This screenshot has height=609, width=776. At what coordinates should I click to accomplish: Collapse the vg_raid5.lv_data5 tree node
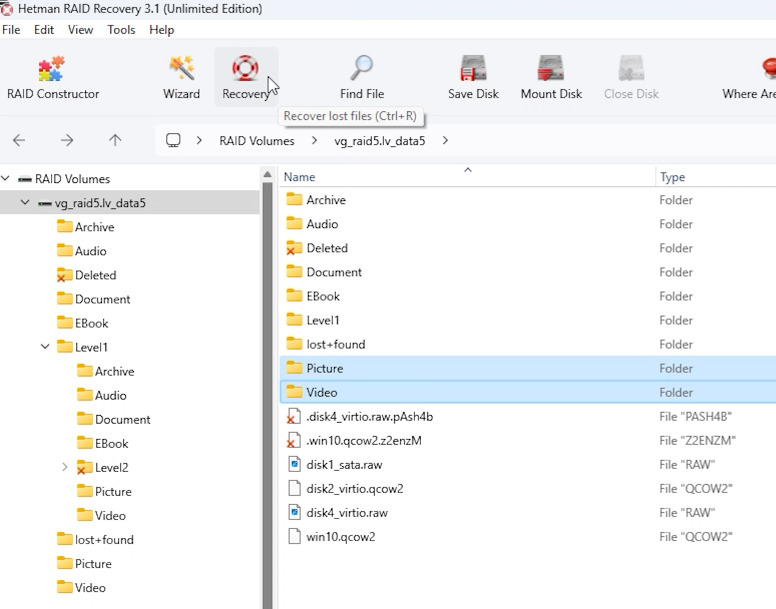pos(25,202)
